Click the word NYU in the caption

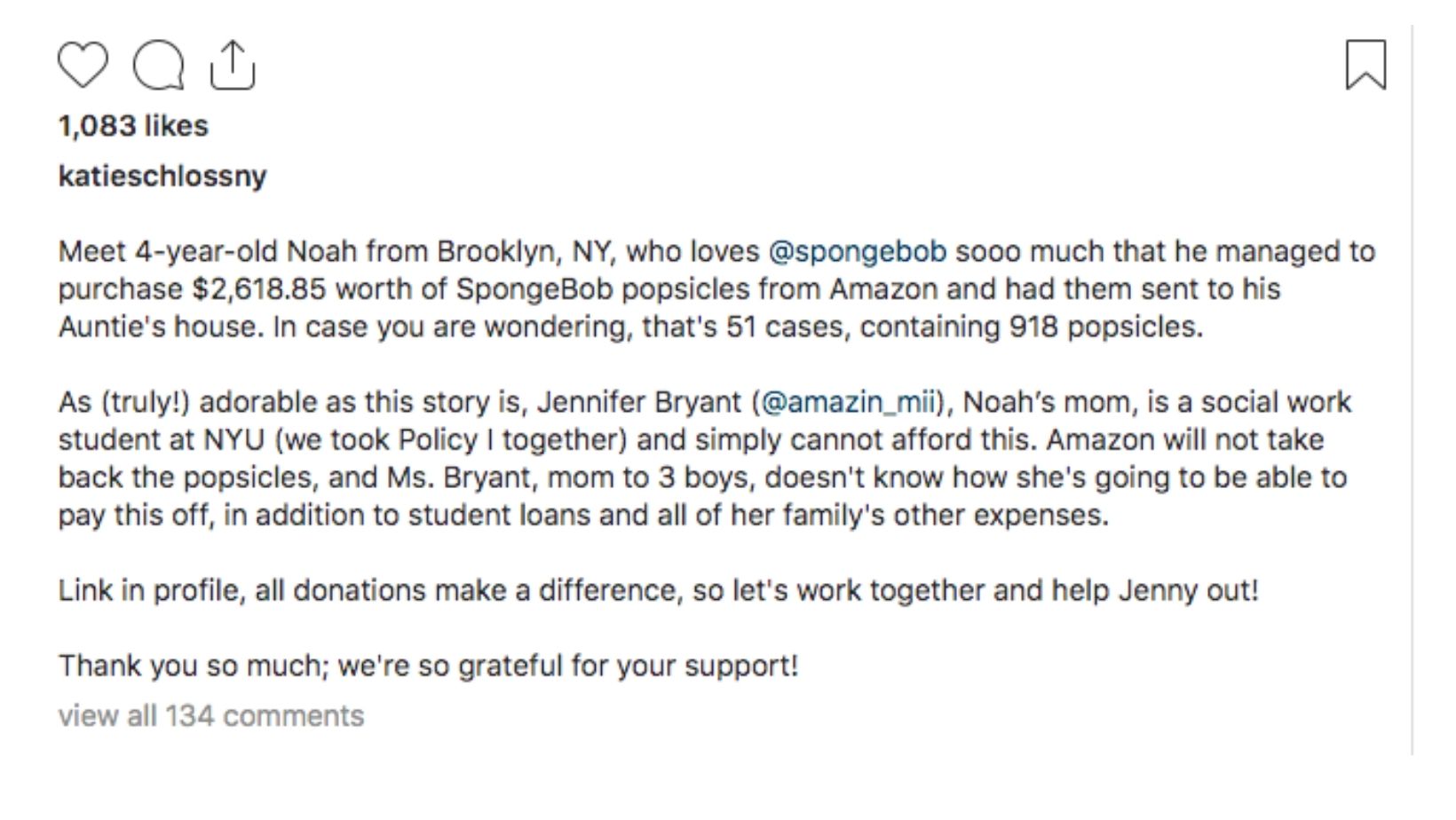233,440
